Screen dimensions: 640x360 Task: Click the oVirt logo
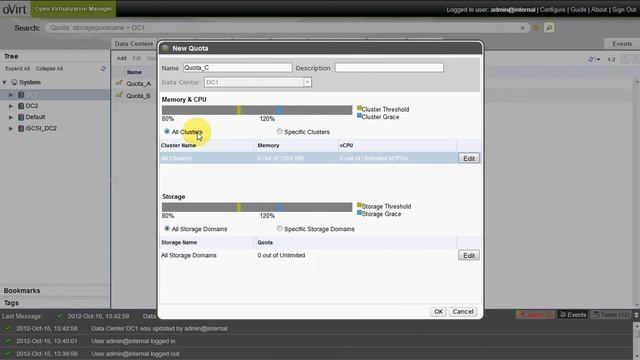15,9
